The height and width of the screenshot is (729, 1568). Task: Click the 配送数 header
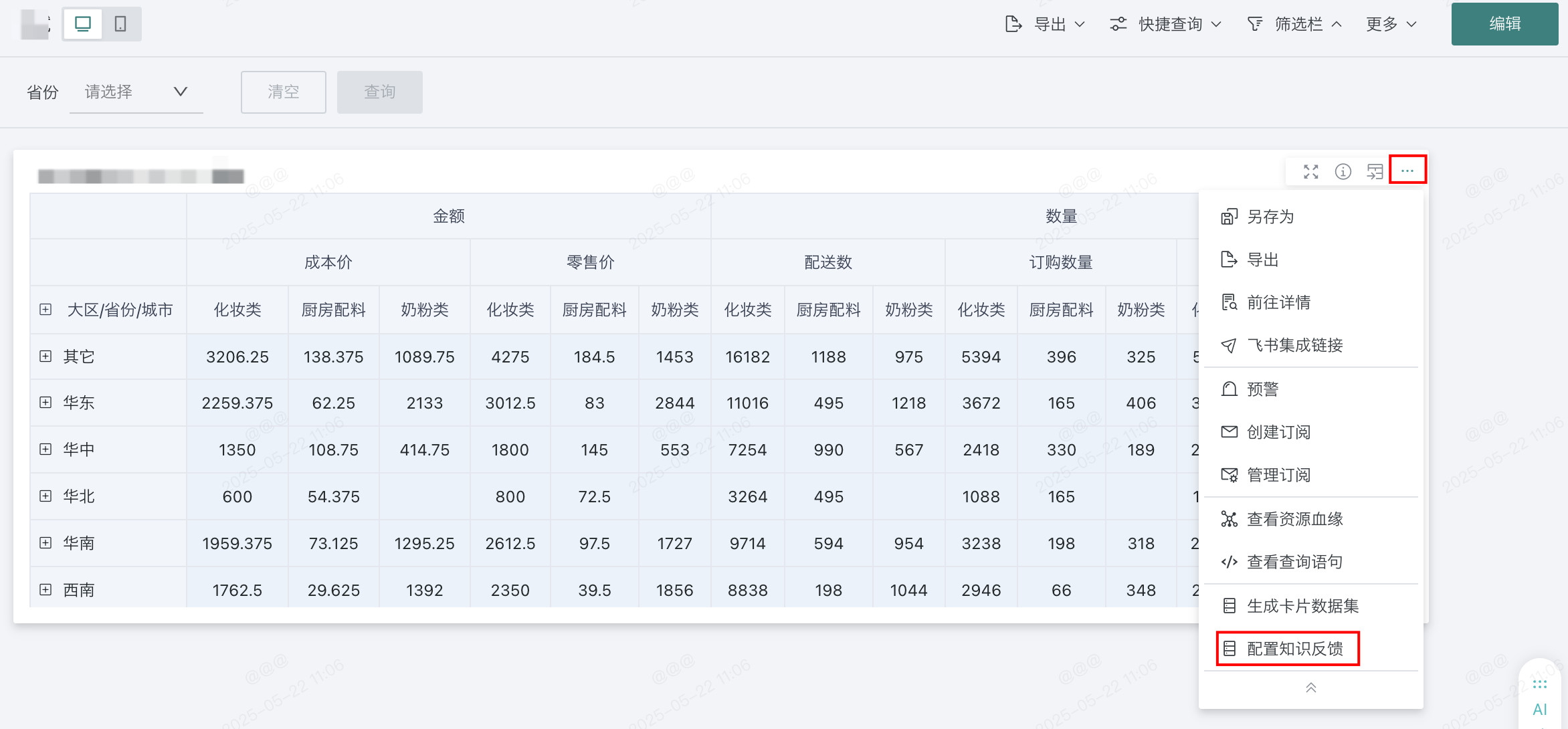click(x=828, y=262)
